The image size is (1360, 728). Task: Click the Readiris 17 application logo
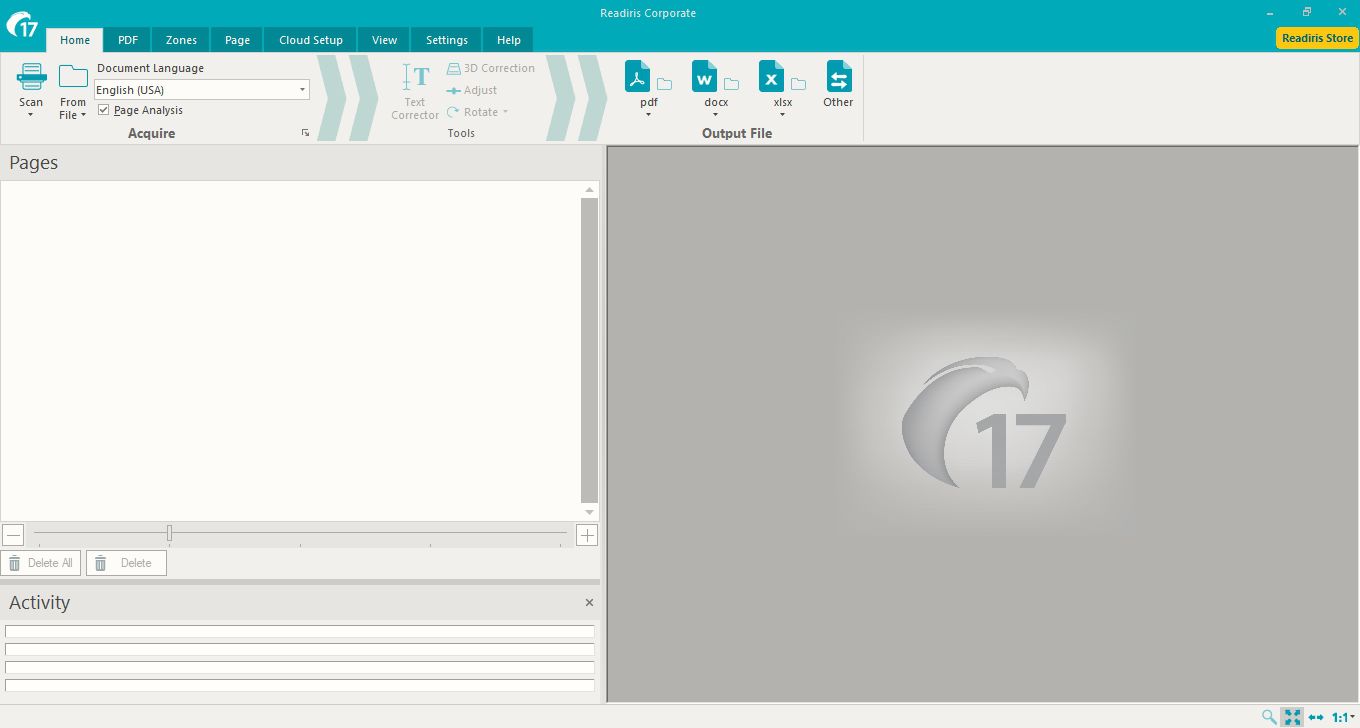point(22,23)
